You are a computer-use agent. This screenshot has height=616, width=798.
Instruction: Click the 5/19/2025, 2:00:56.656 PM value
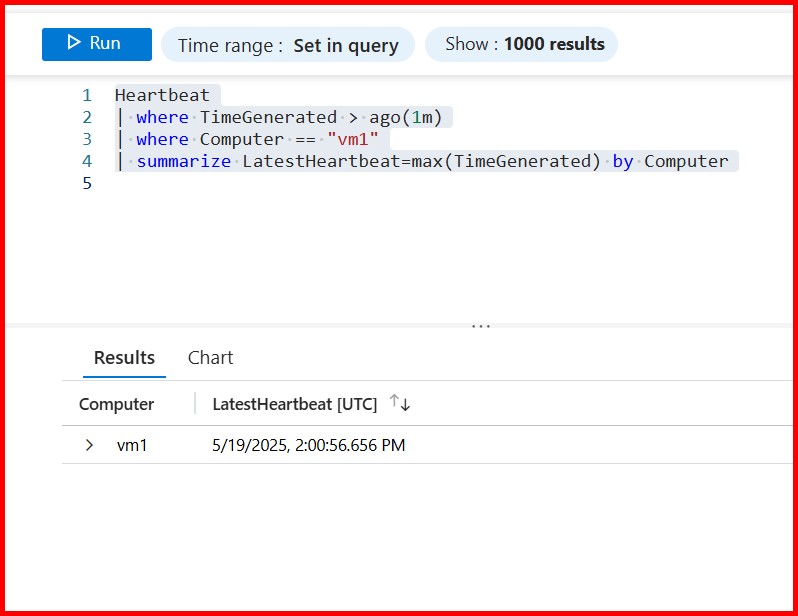308,445
